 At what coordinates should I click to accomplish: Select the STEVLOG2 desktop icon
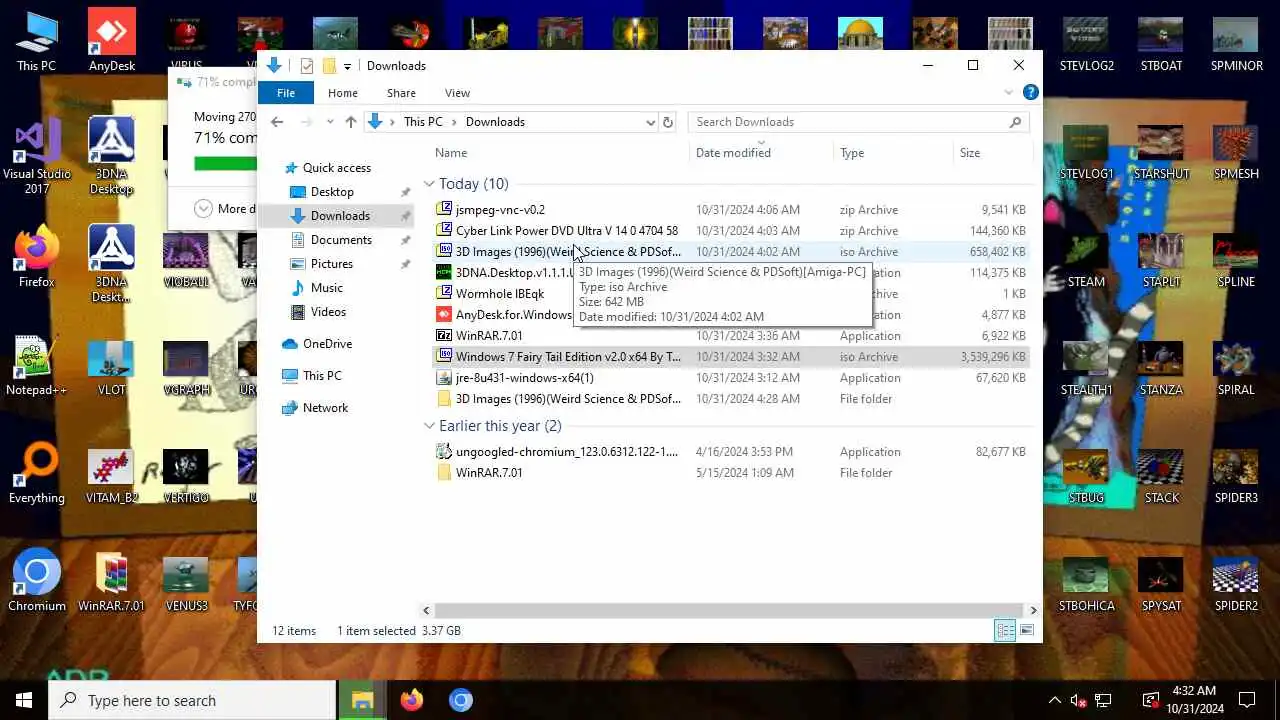pyautogui.click(x=1086, y=44)
